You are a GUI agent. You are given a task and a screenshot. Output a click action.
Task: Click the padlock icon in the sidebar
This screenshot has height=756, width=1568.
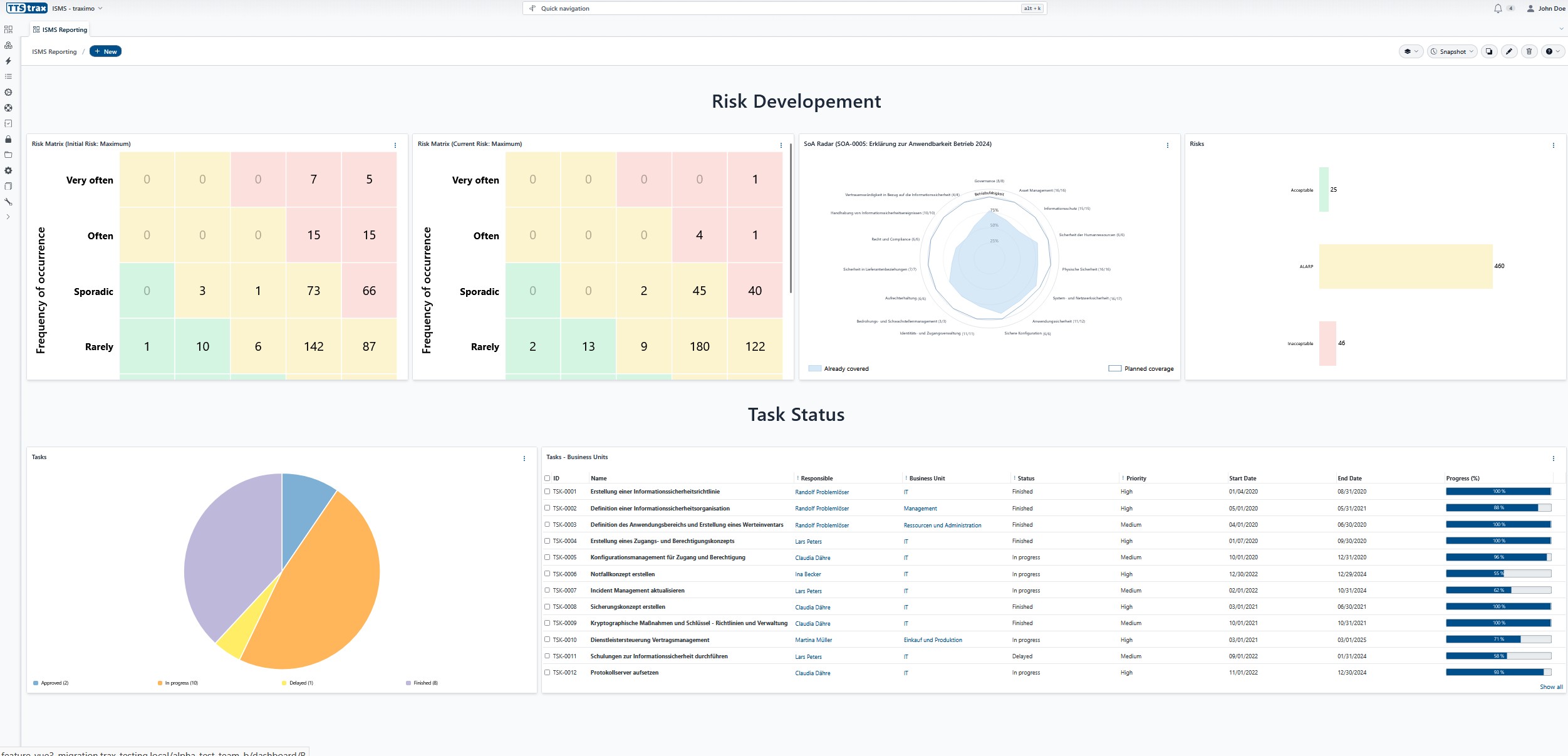coord(8,139)
